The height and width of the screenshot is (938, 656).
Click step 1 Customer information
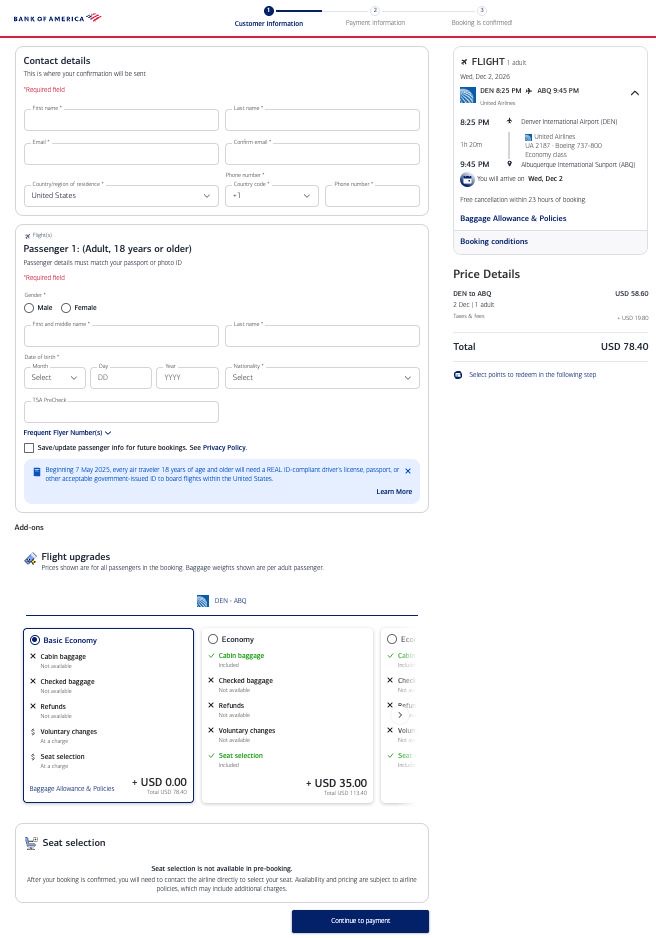268,17
